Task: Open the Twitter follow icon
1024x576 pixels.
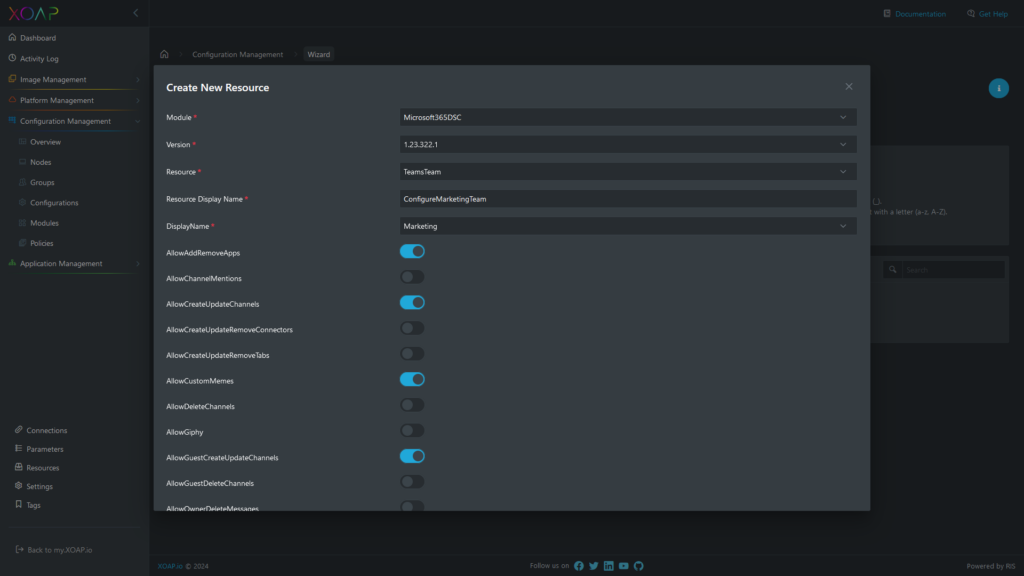Action: coord(594,566)
